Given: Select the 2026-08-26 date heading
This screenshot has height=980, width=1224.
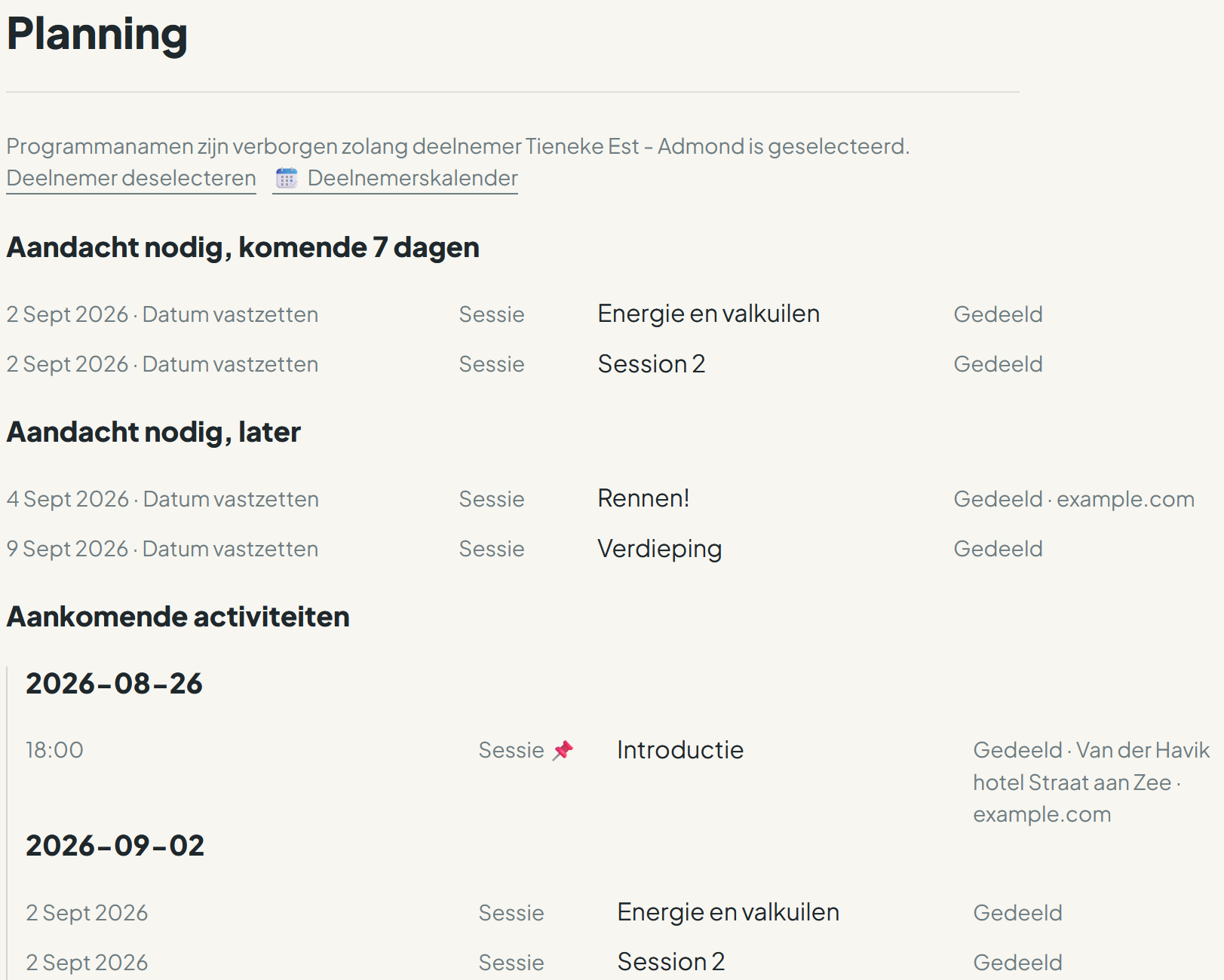Looking at the screenshot, I should (x=114, y=684).
